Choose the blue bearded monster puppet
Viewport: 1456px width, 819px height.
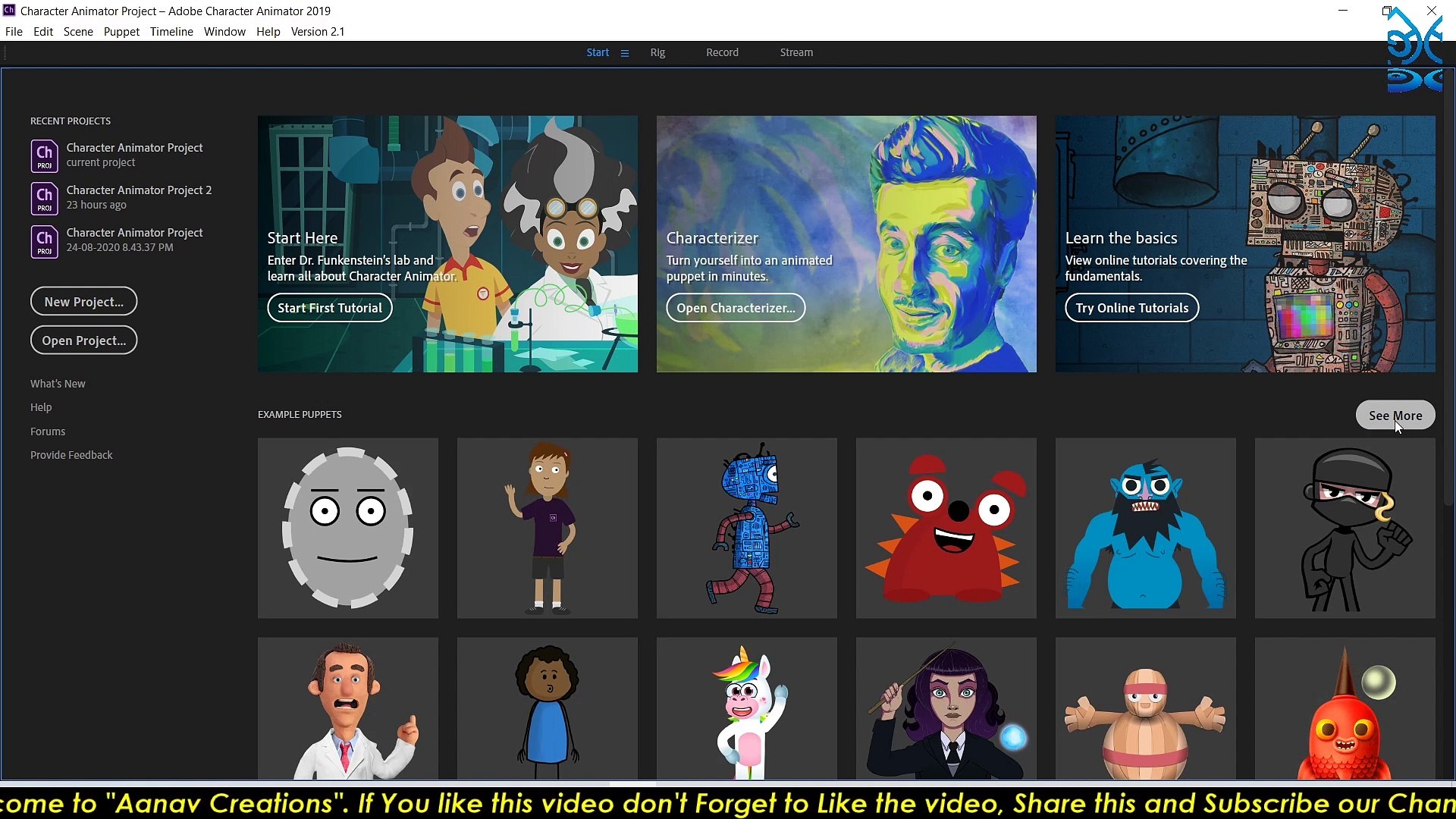tap(1145, 528)
